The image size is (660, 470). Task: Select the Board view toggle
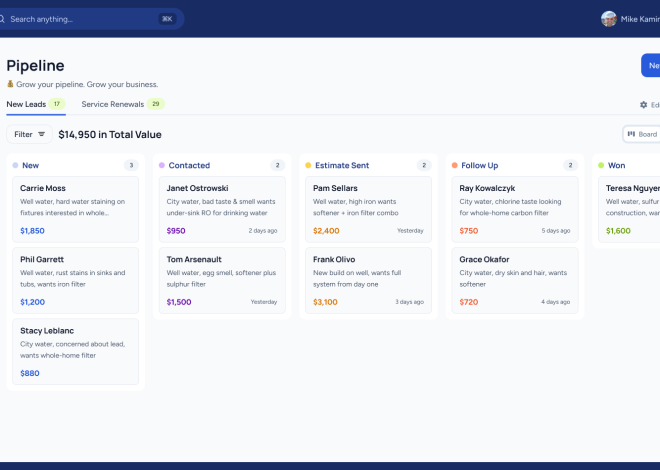coord(642,134)
